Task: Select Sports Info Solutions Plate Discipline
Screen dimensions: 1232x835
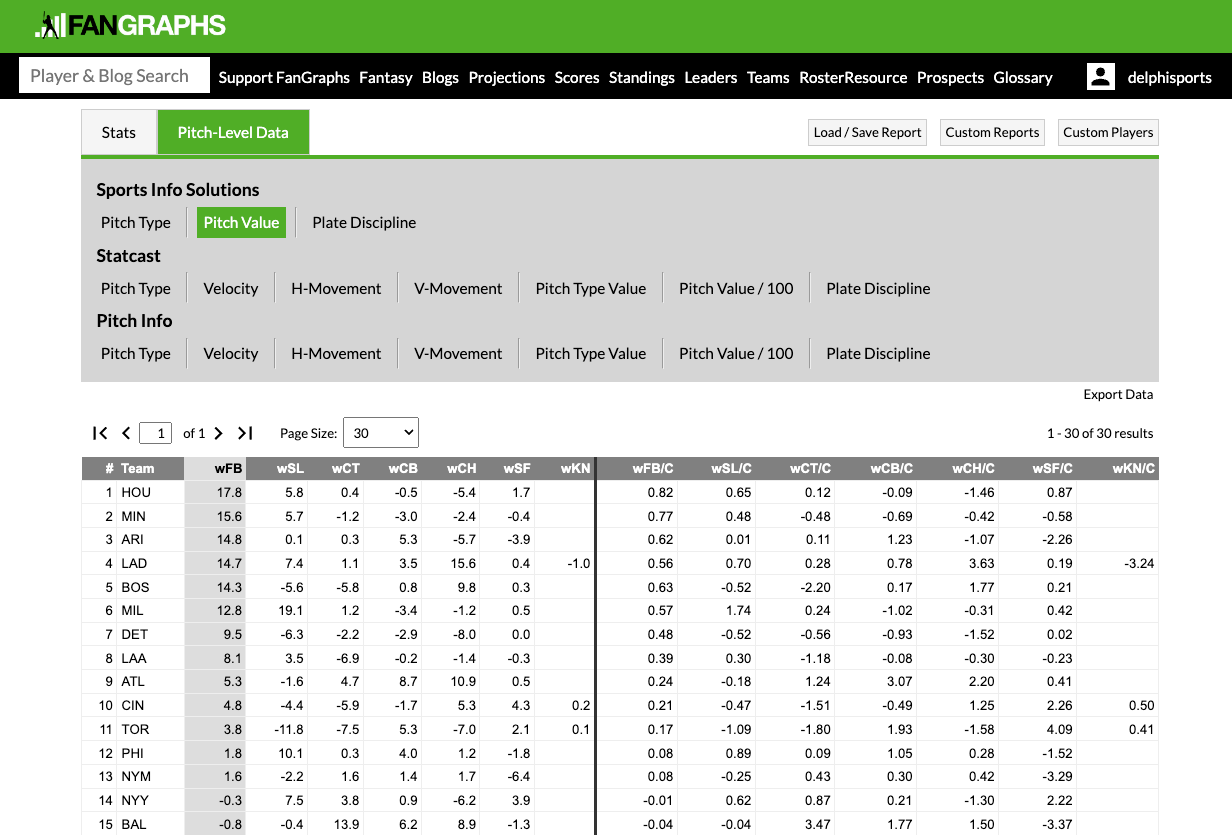Action: click(364, 222)
